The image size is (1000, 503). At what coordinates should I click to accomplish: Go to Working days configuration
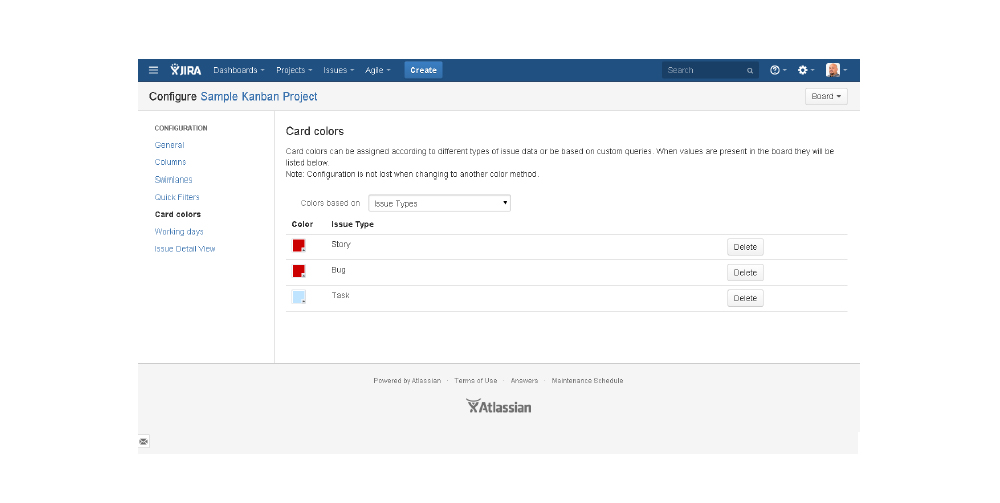tap(179, 231)
